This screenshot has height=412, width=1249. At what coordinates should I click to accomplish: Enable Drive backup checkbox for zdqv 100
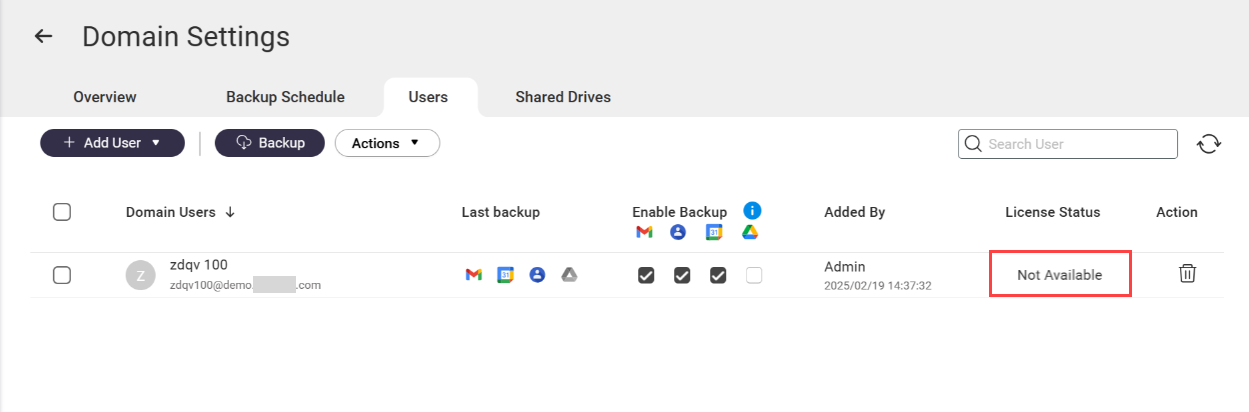(x=754, y=275)
